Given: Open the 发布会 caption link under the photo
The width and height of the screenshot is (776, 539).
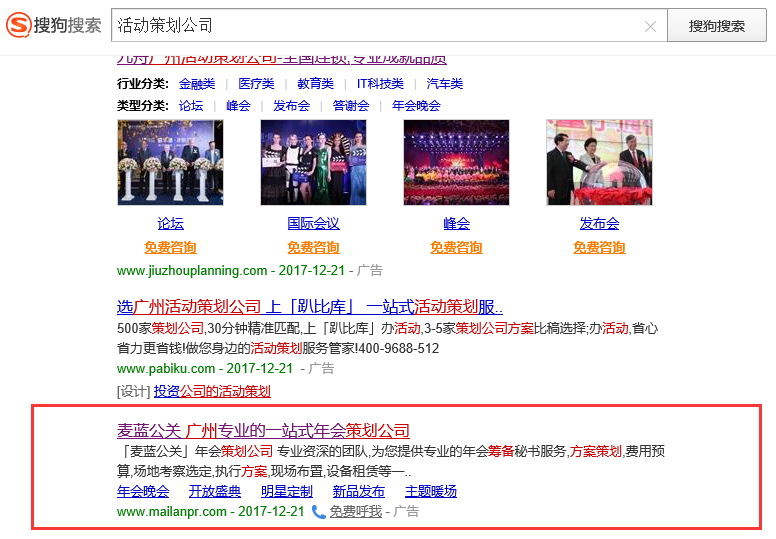Looking at the screenshot, I should [599, 223].
